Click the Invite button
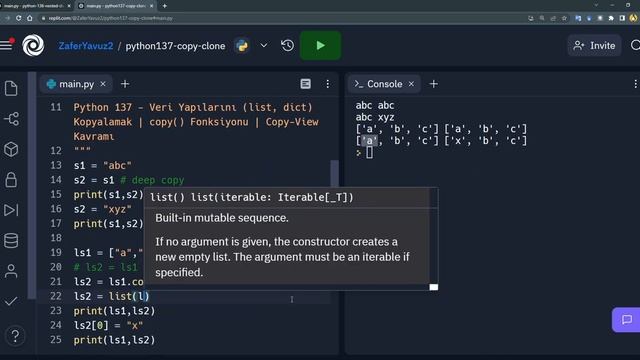 594,45
